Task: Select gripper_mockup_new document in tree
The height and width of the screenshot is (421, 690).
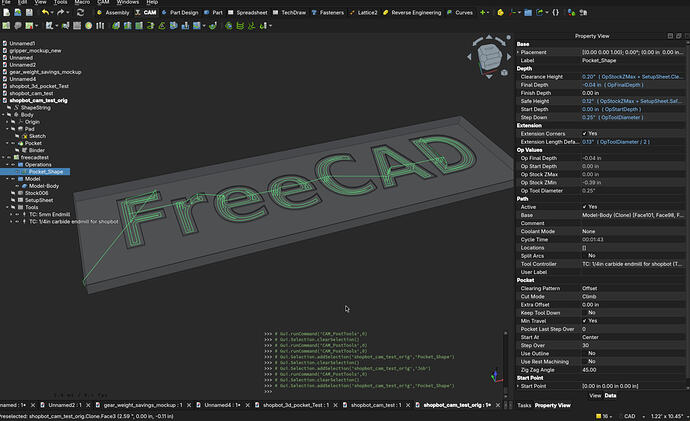Action: (x=35, y=51)
